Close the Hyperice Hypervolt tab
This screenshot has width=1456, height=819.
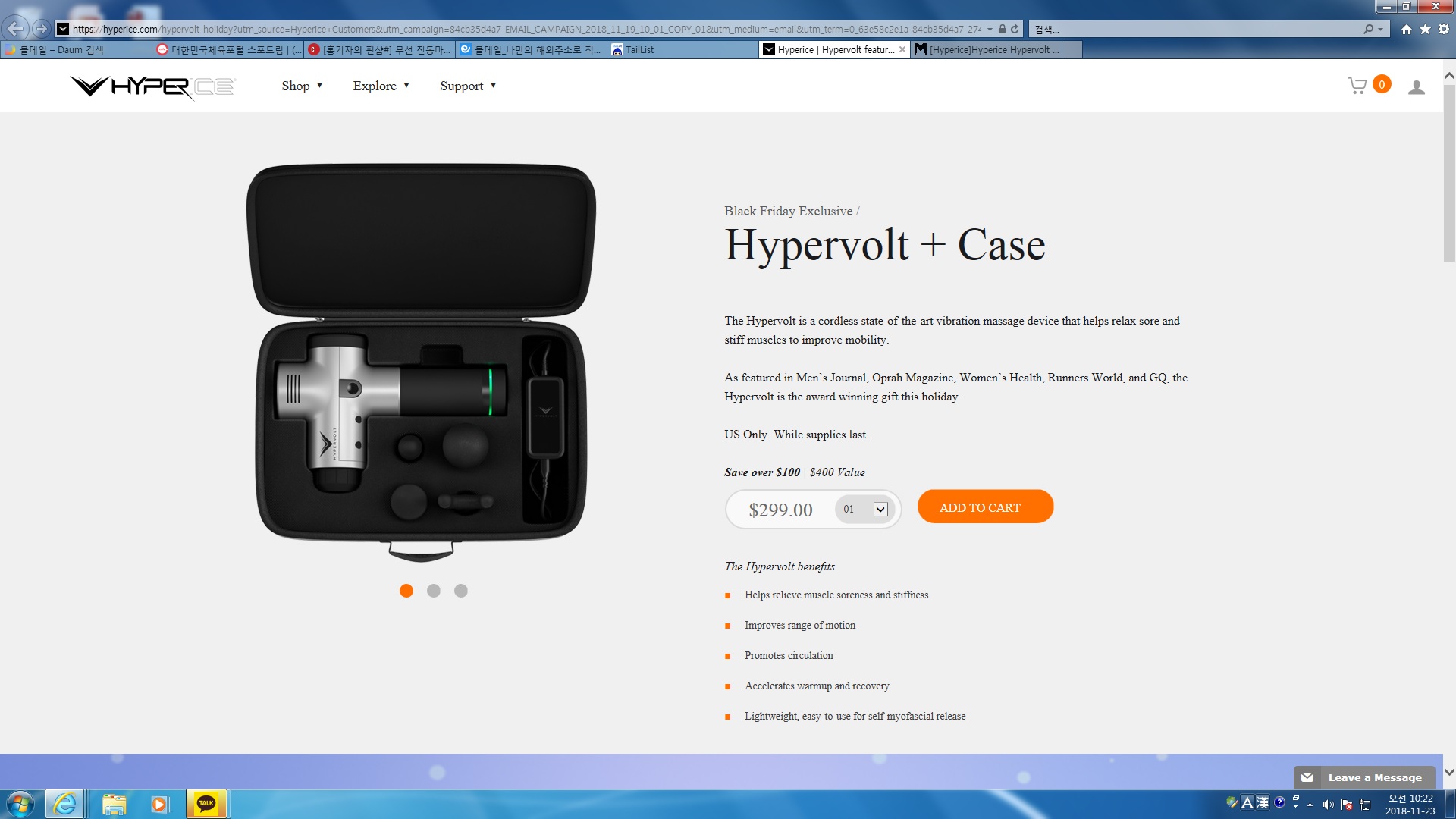click(x=902, y=50)
